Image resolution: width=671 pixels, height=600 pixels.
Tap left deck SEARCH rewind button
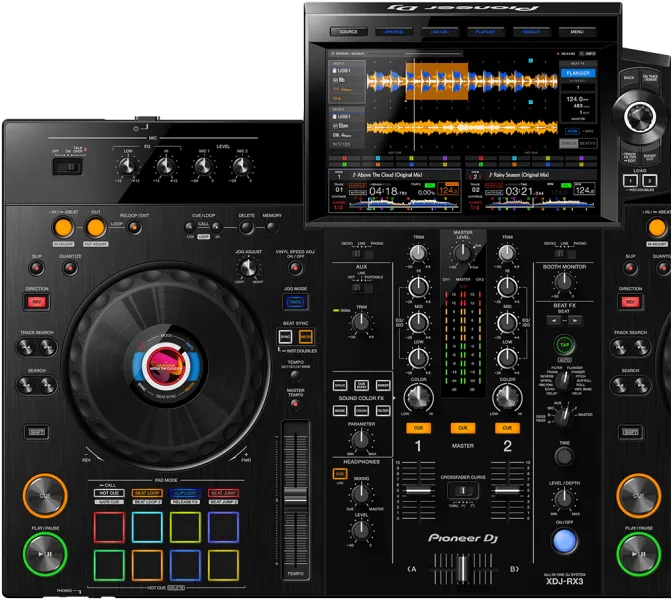[26, 385]
